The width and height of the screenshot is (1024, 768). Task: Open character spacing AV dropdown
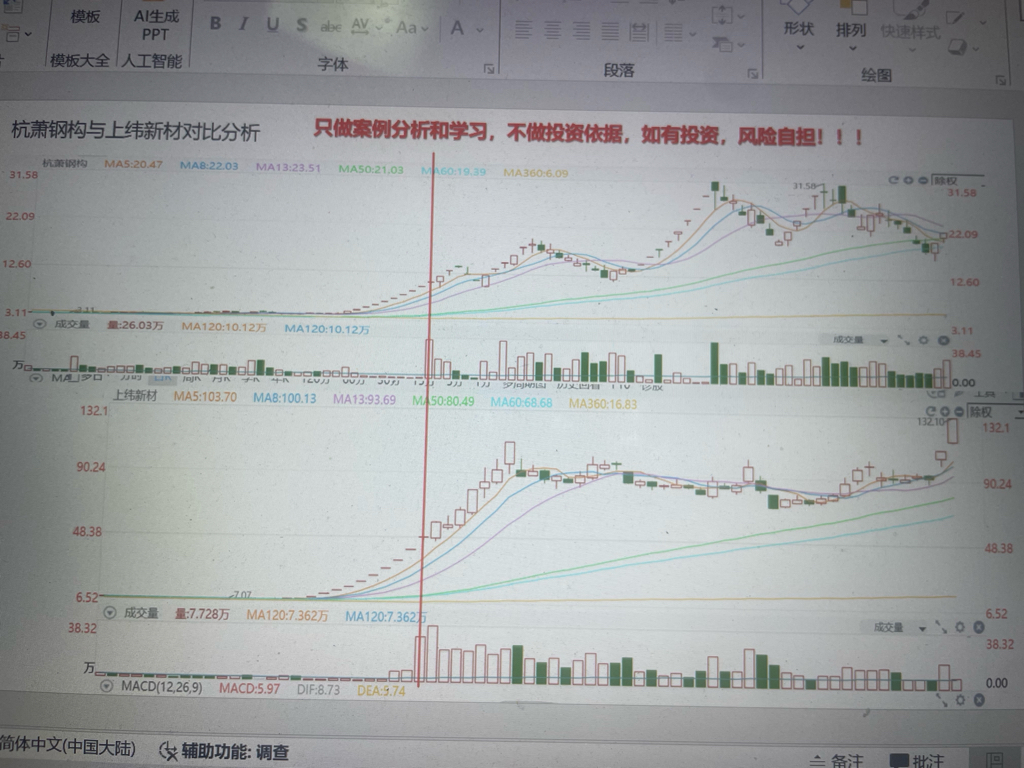[x=364, y=27]
